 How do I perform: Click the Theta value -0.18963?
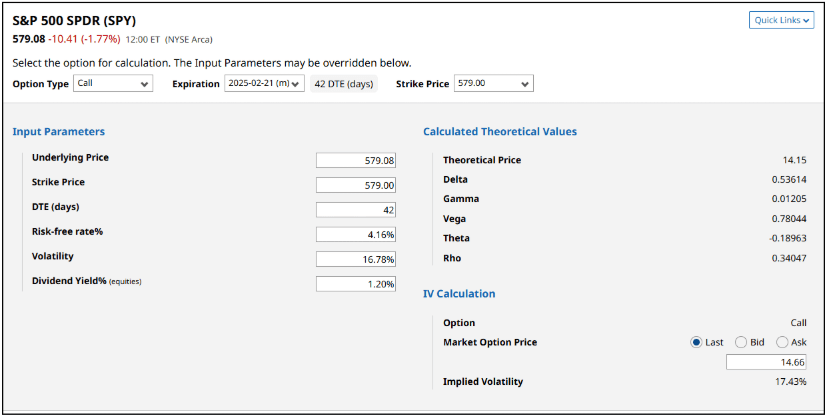788,238
